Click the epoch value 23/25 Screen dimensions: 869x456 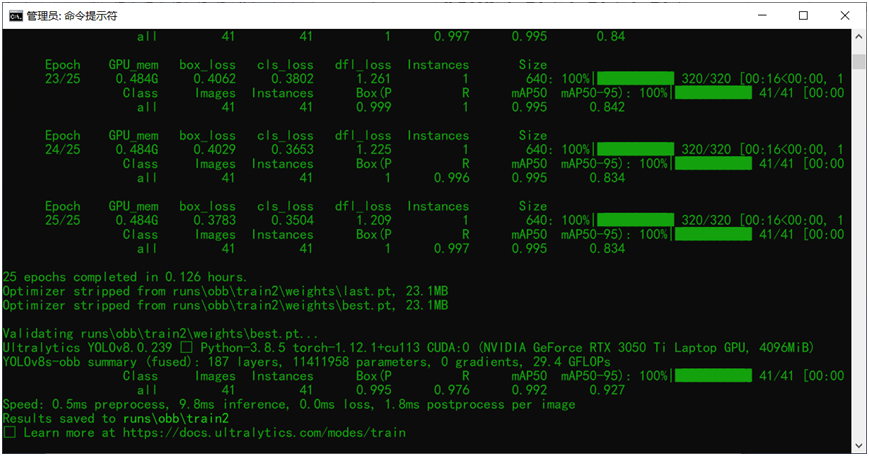(x=63, y=79)
